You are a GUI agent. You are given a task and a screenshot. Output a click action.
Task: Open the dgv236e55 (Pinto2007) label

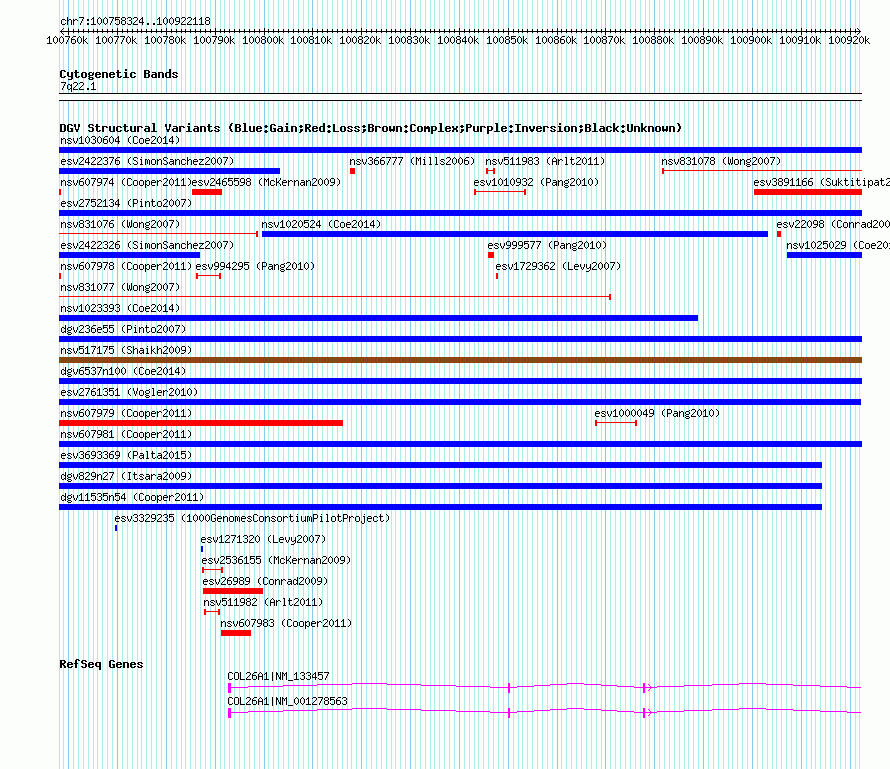pyautogui.click(x=123, y=329)
